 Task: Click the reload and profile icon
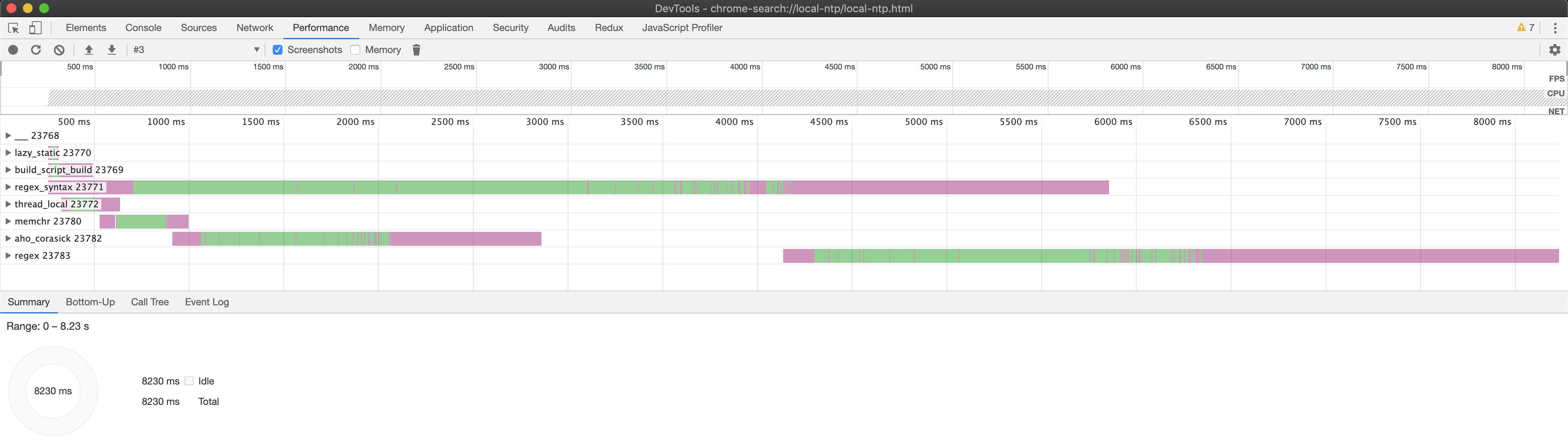pos(36,50)
